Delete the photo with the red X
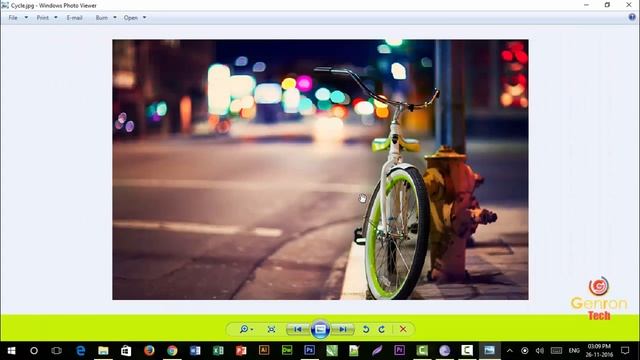Viewport: 640px width, 360px height. tap(403, 329)
